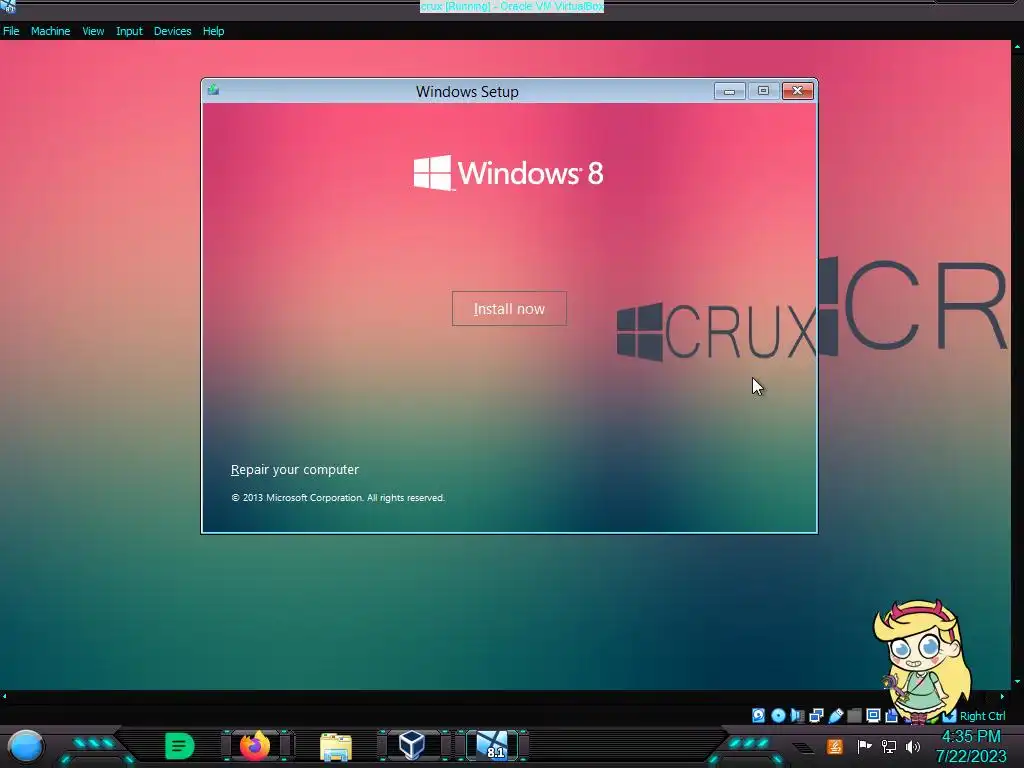Maximize the Windows Setup window
Screen dimensions: 1024x768
[763, 91]
